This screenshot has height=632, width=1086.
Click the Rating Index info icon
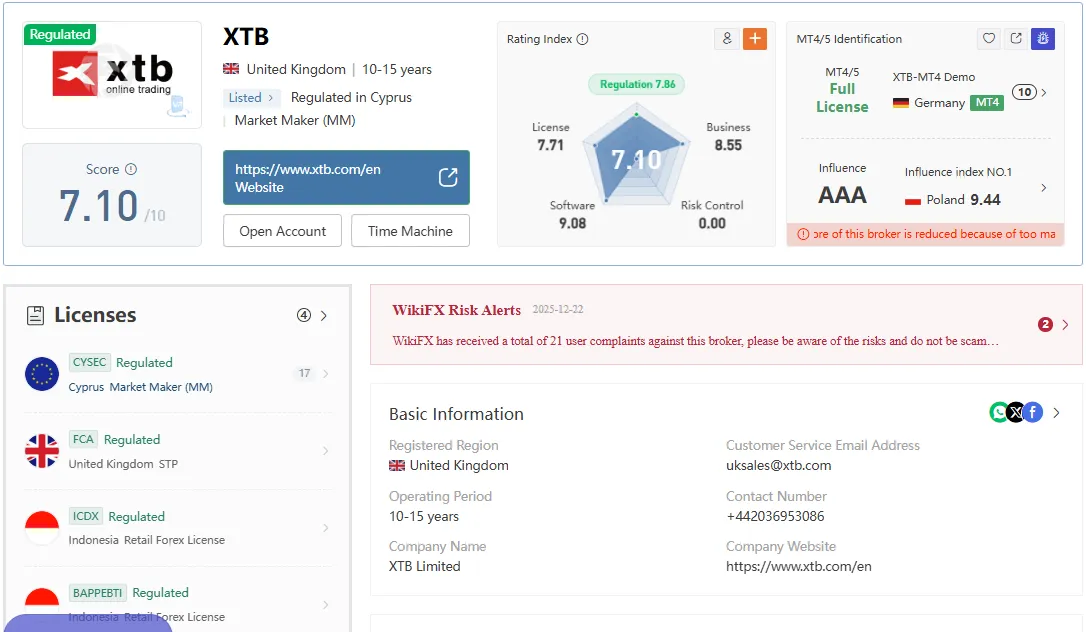coord(582,39)
